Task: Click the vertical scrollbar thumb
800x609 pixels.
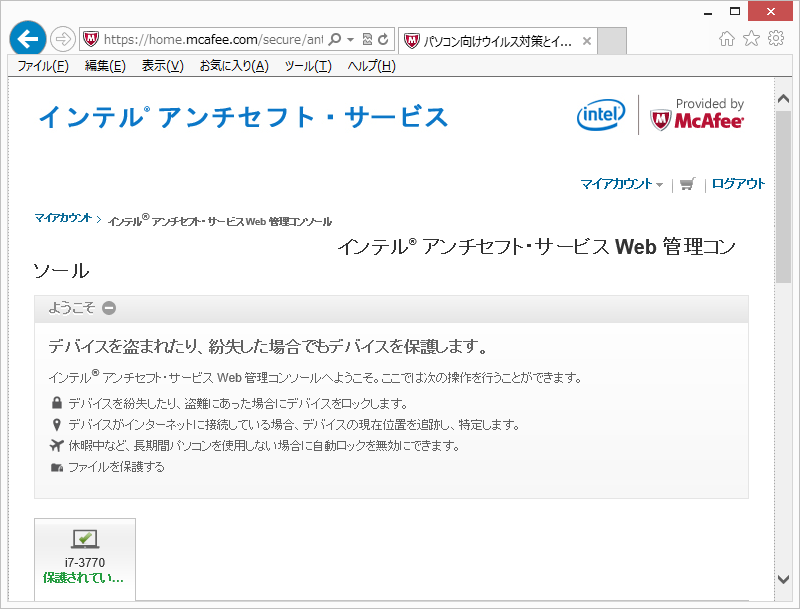Action: (x=783, y=196)
